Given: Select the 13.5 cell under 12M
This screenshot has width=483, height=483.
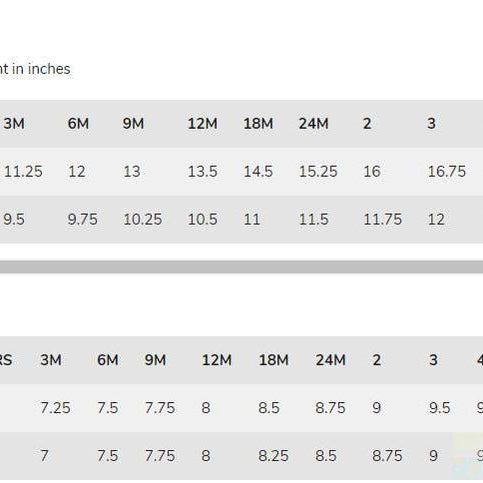Looking at the screenshot, I should 202,172.
